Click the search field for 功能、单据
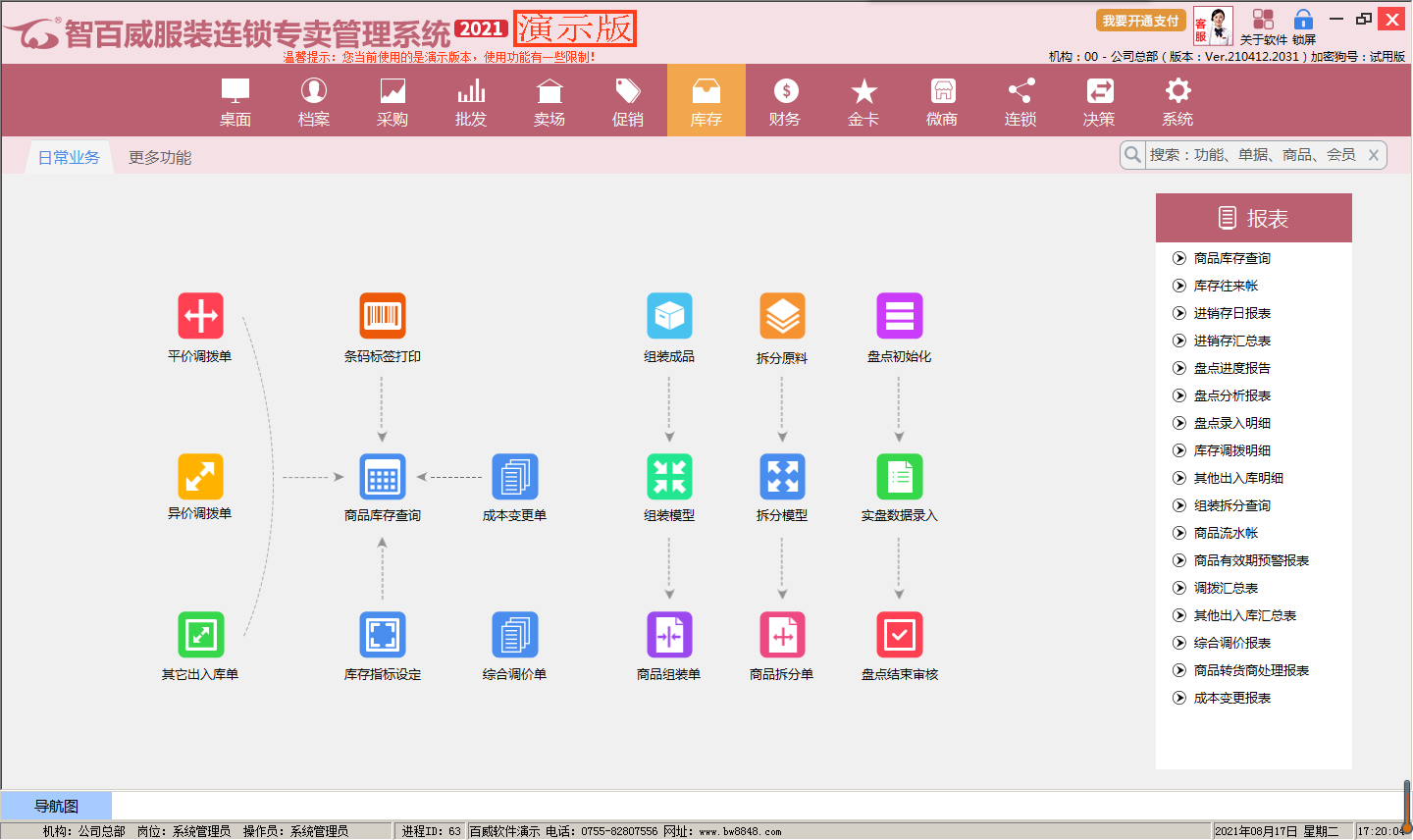Viewport: 1413px width, 840px height. coord(1252,155)
